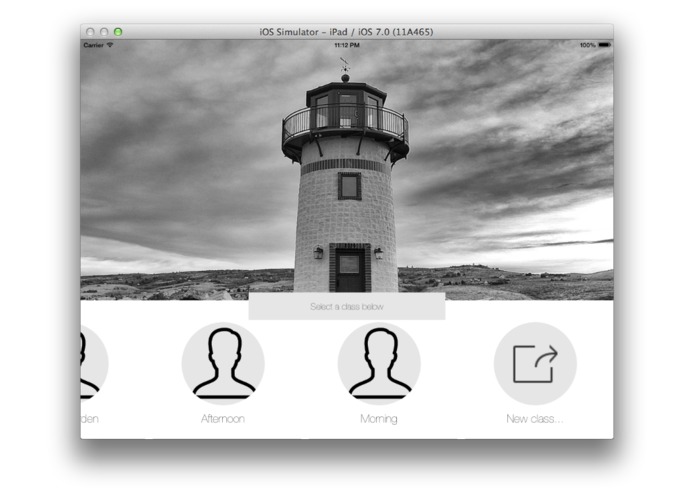This screenshot has height=494, width=695.
Task: Click the Carrier status text
Action: pos(94,45)
